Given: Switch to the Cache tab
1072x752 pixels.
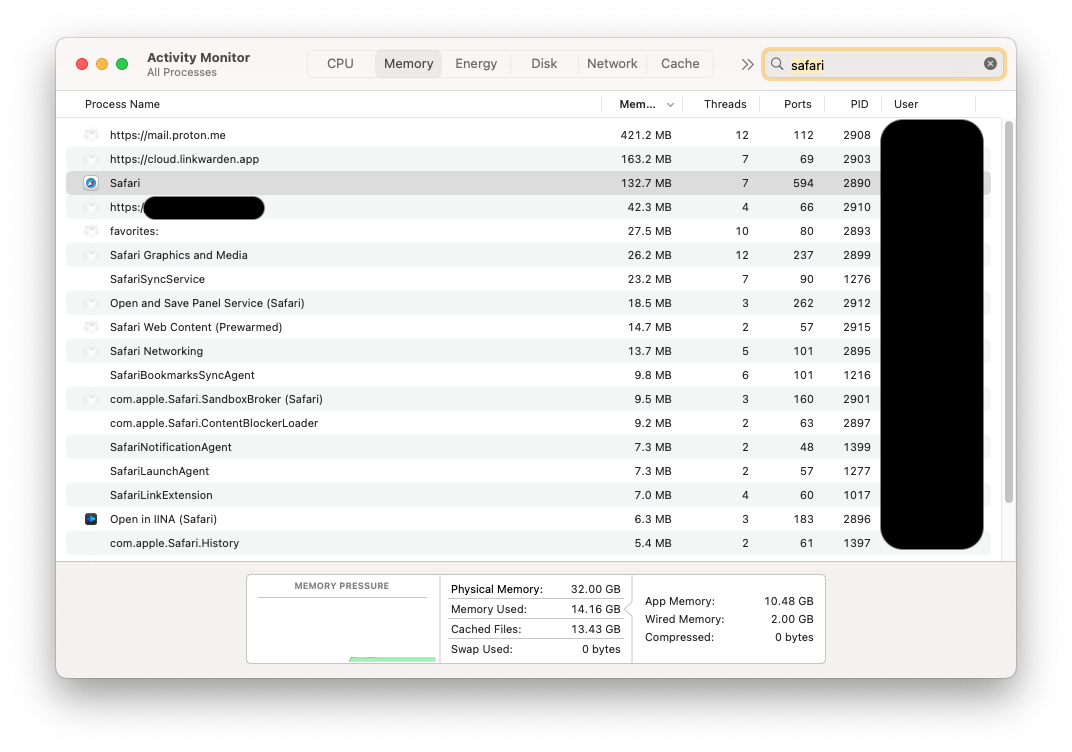Looking at the screenshot, I should point(680,63).
